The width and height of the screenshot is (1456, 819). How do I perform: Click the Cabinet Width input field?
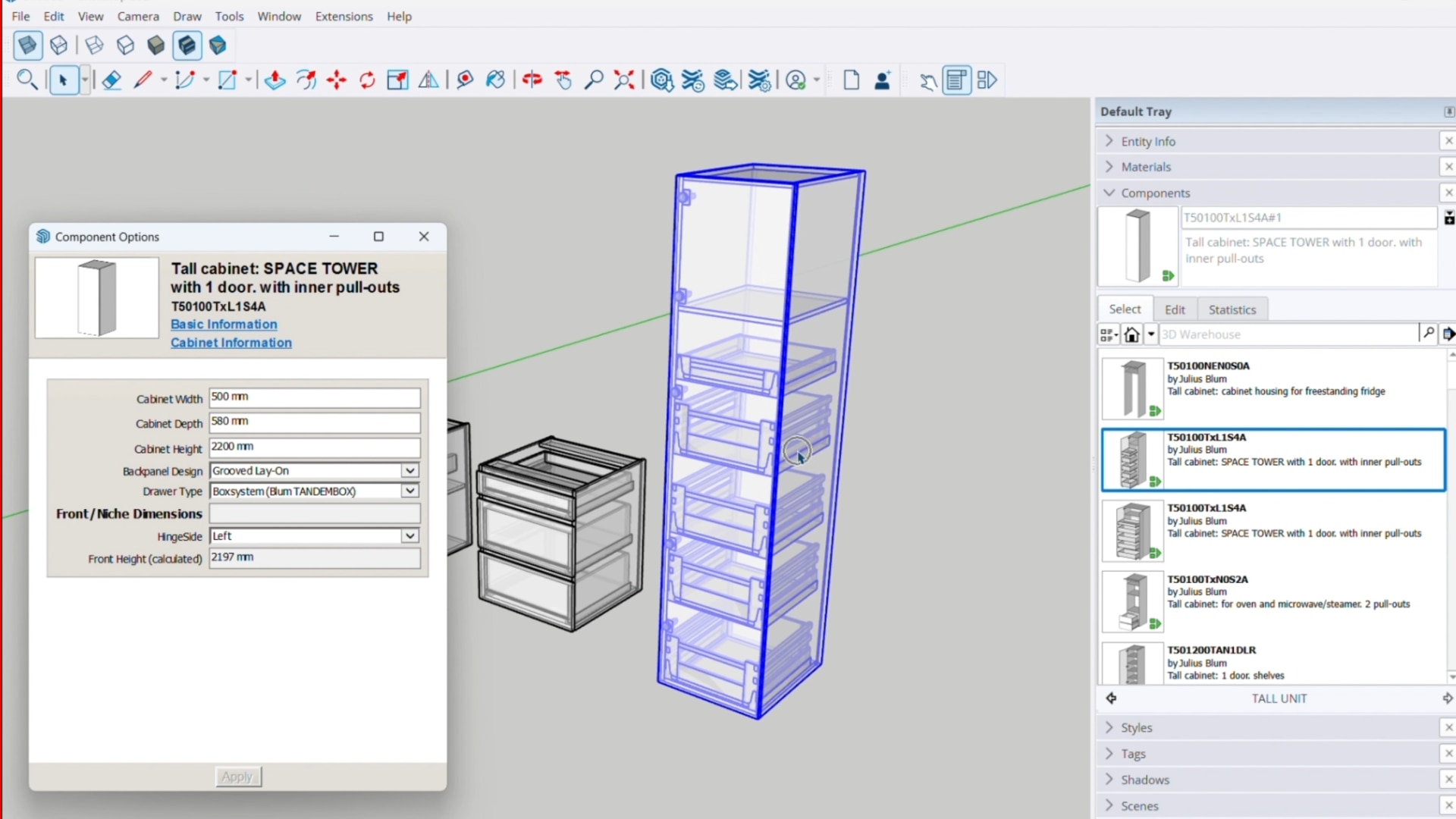[x=314, y=397]
